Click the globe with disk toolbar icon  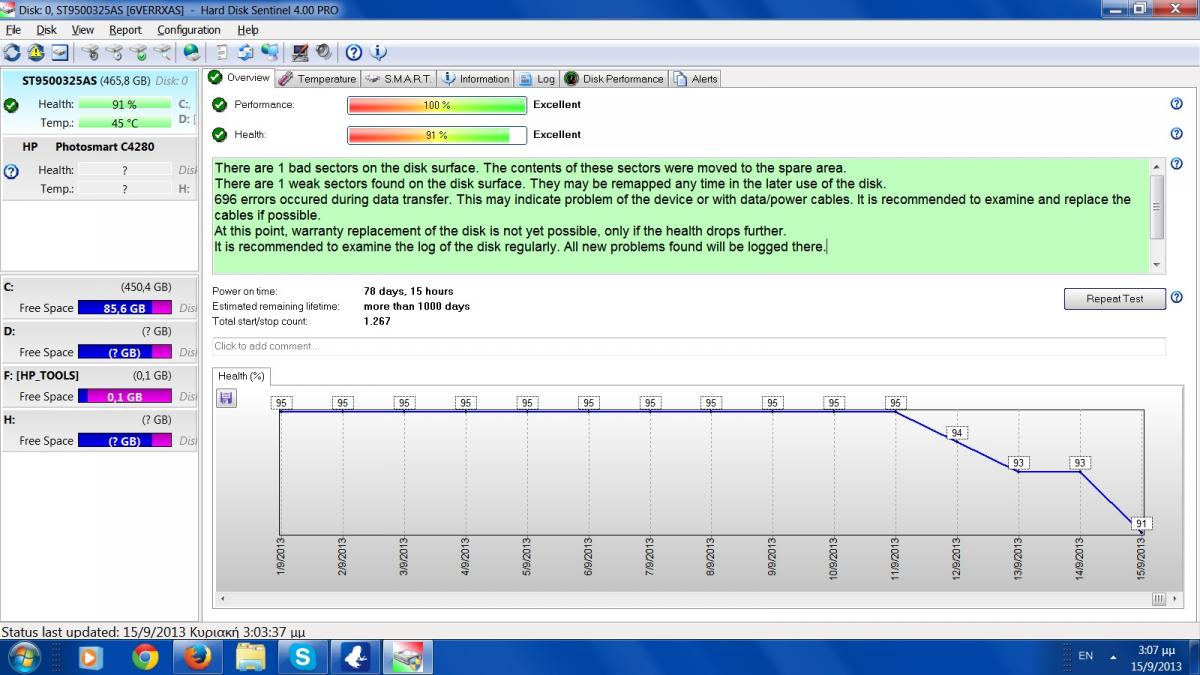[x=191, y=52]
